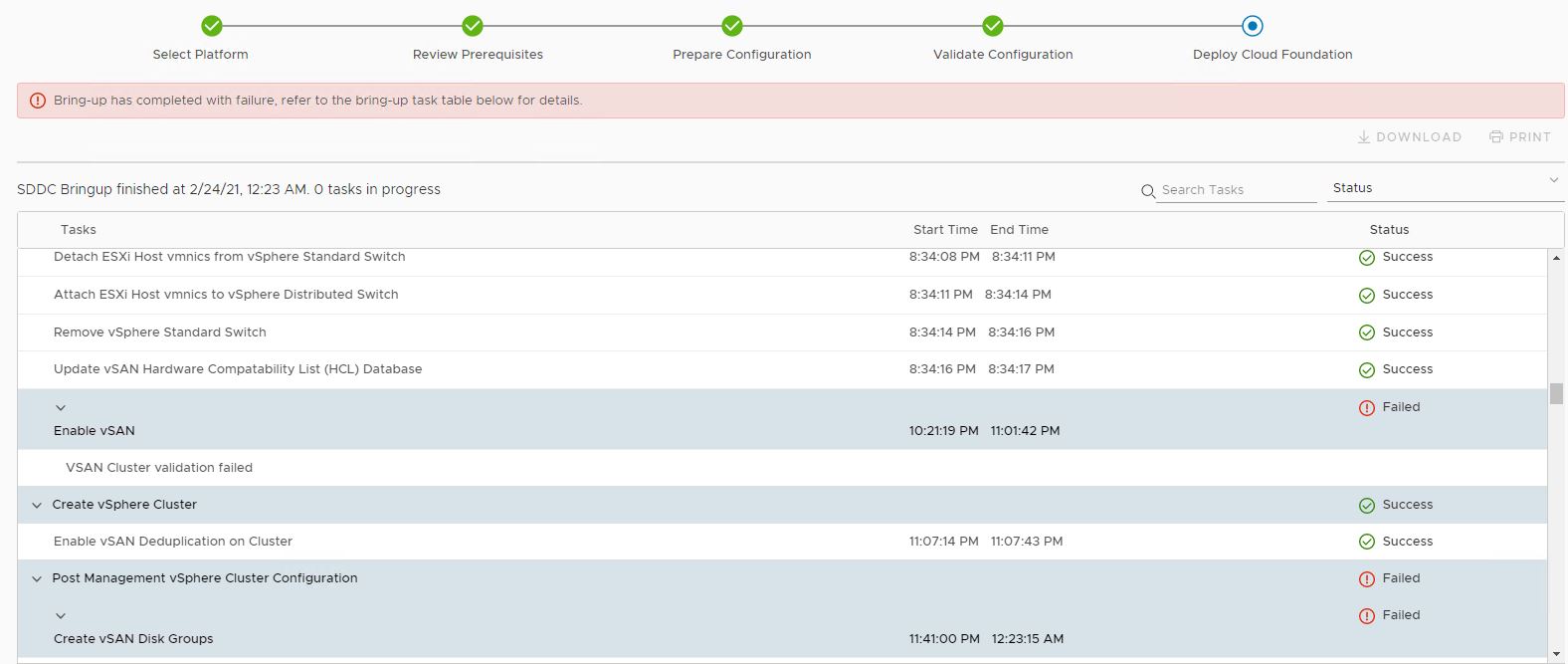The image size is (1568, 664).
Task: Download the bring-up task report
Action: tap(1410, 137)
